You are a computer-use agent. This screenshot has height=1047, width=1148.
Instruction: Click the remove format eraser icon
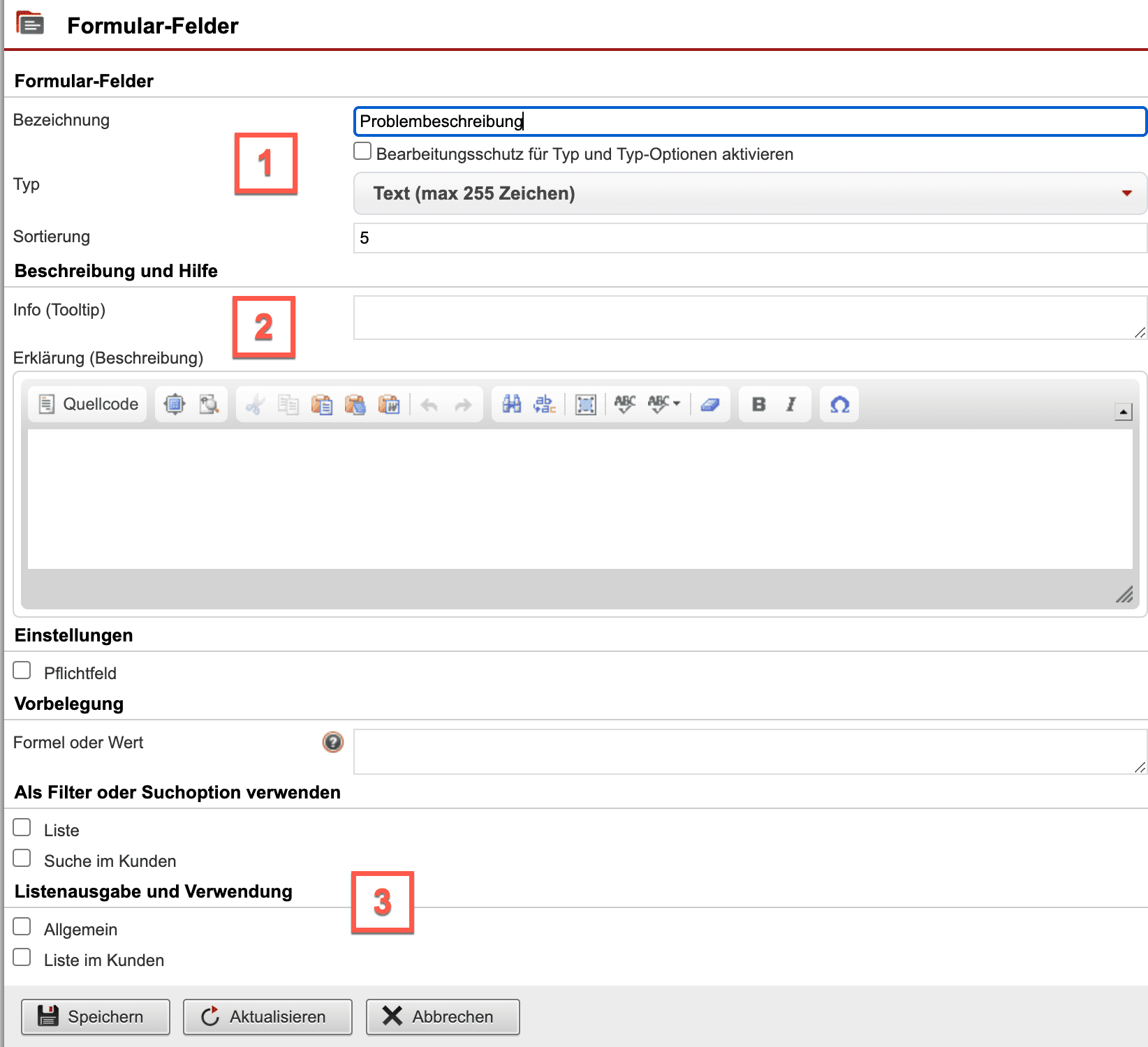click(710, 404)
